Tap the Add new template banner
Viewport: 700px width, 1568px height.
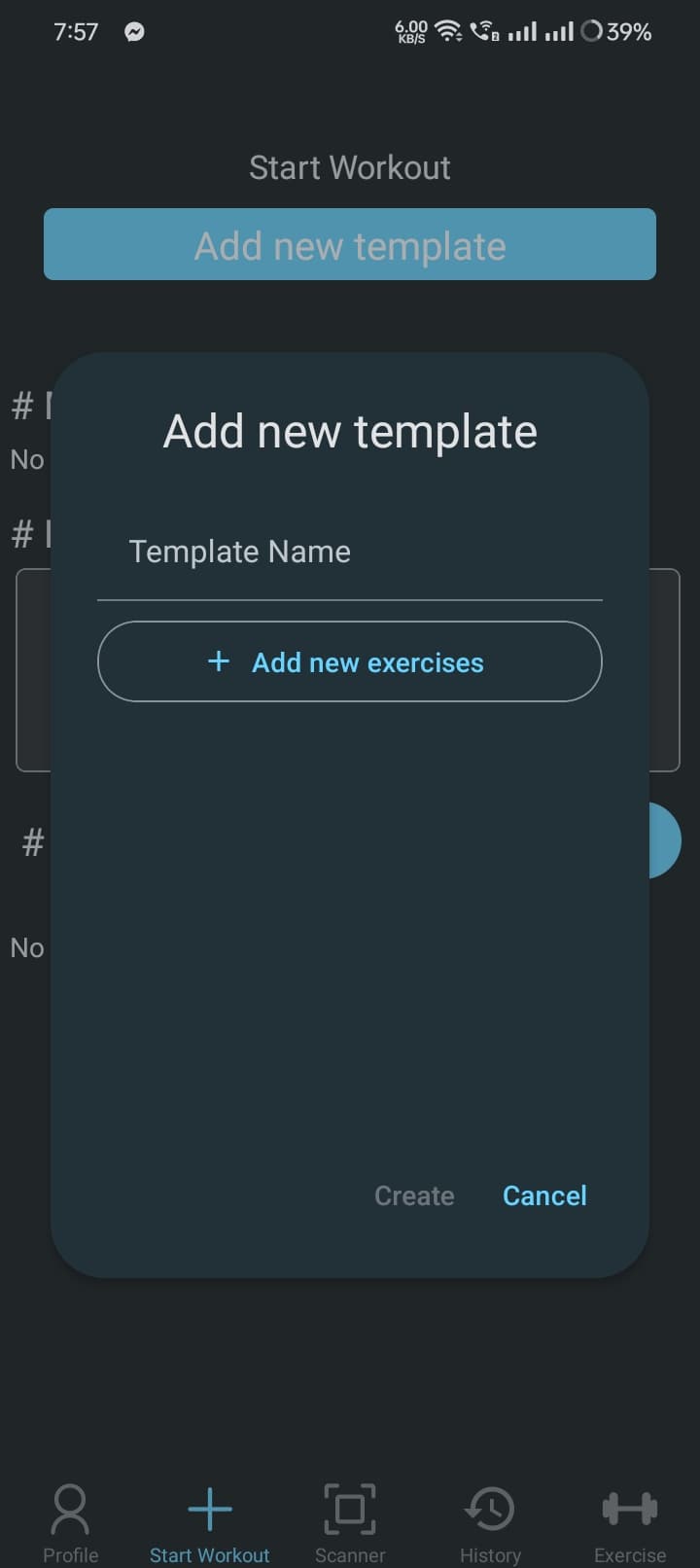point(350,245)
